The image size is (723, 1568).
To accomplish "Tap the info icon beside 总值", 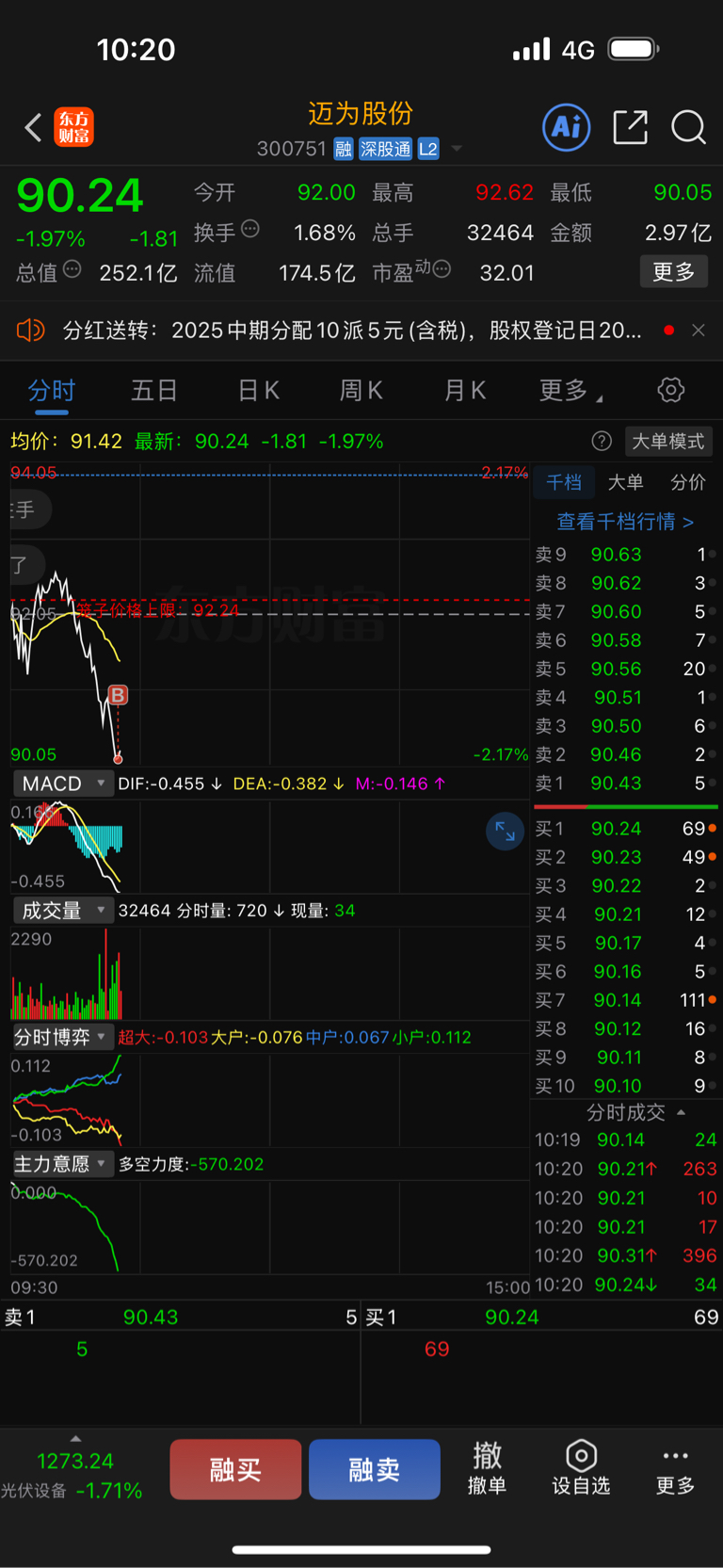I will 72,269.
